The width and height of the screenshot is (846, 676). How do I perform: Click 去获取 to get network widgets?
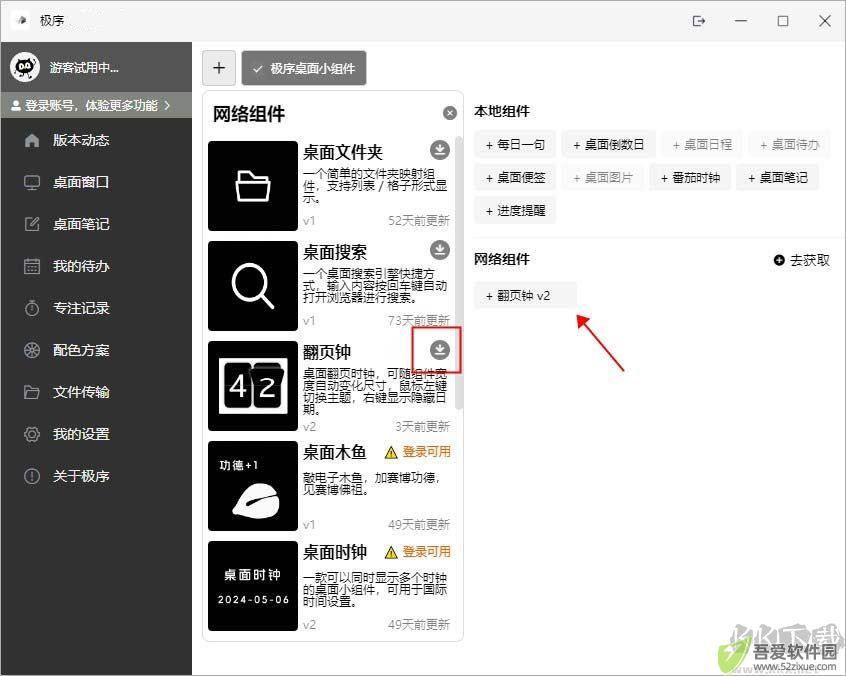802,261
